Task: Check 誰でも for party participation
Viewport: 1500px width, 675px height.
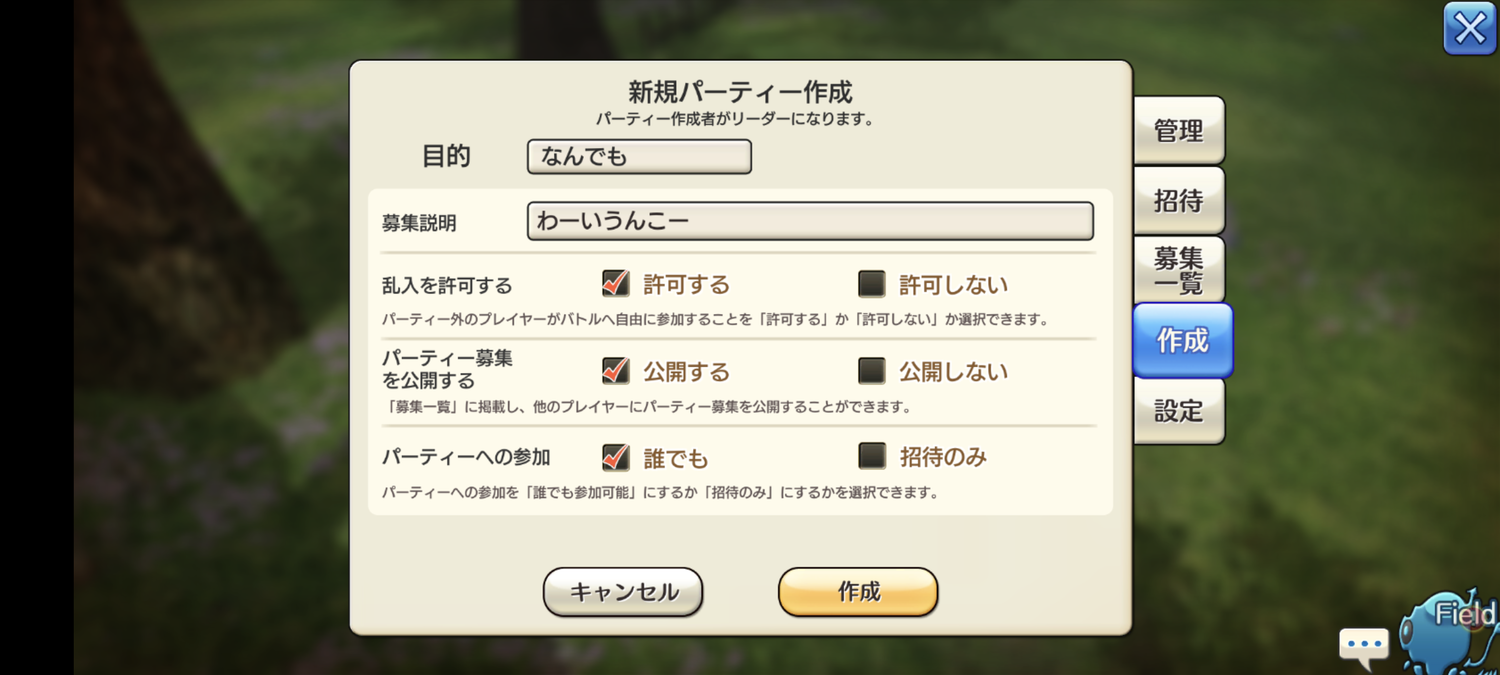Action: click(x=616, y=457)
